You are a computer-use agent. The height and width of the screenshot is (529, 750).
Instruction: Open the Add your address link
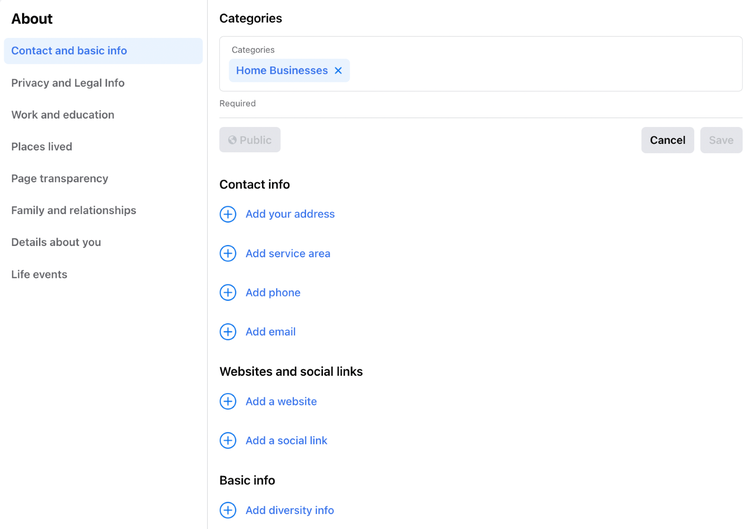(x=290, y=214)
